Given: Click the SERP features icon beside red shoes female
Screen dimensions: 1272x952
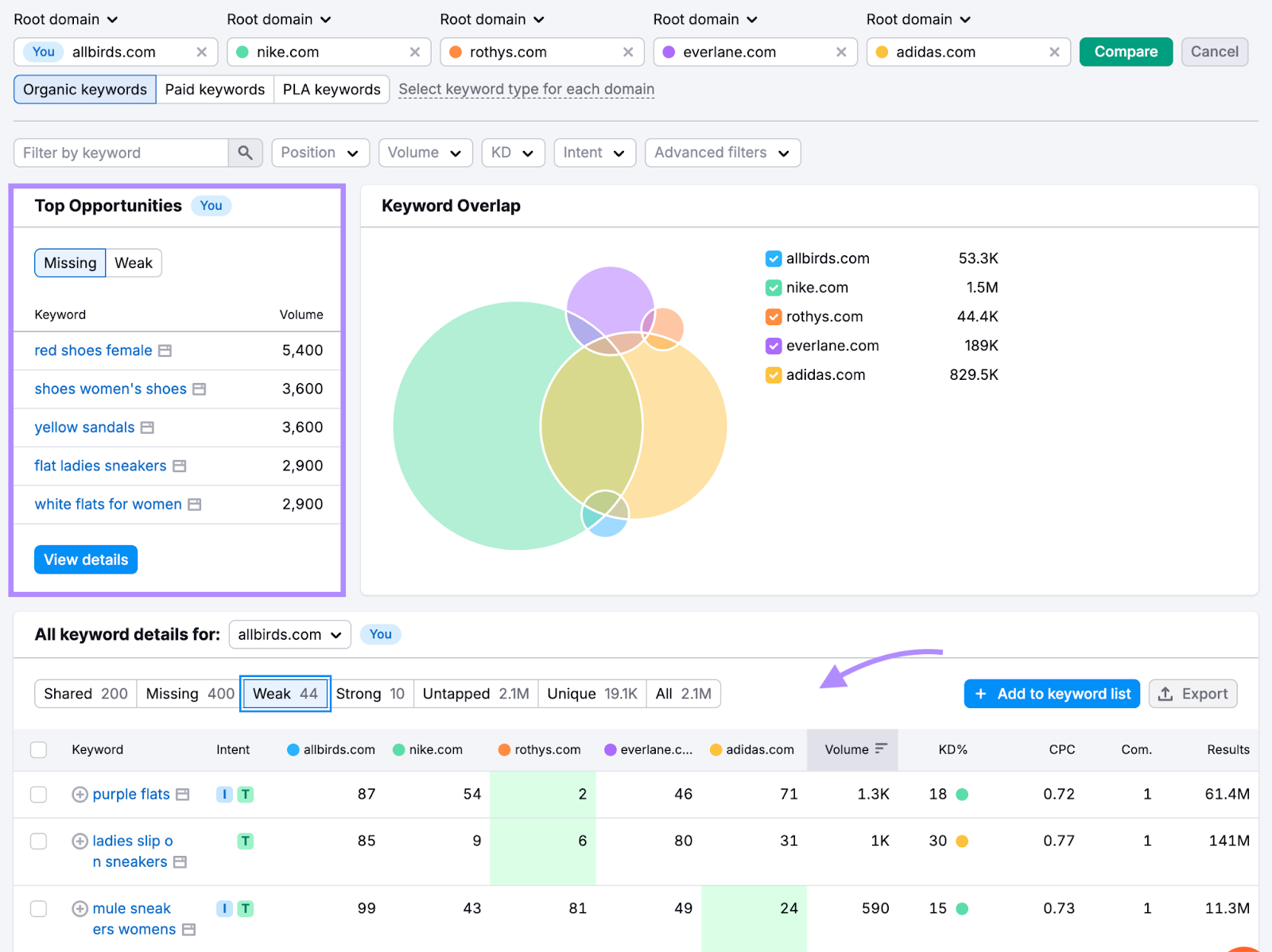Looking at the screenshot, I should click(165, 350).
